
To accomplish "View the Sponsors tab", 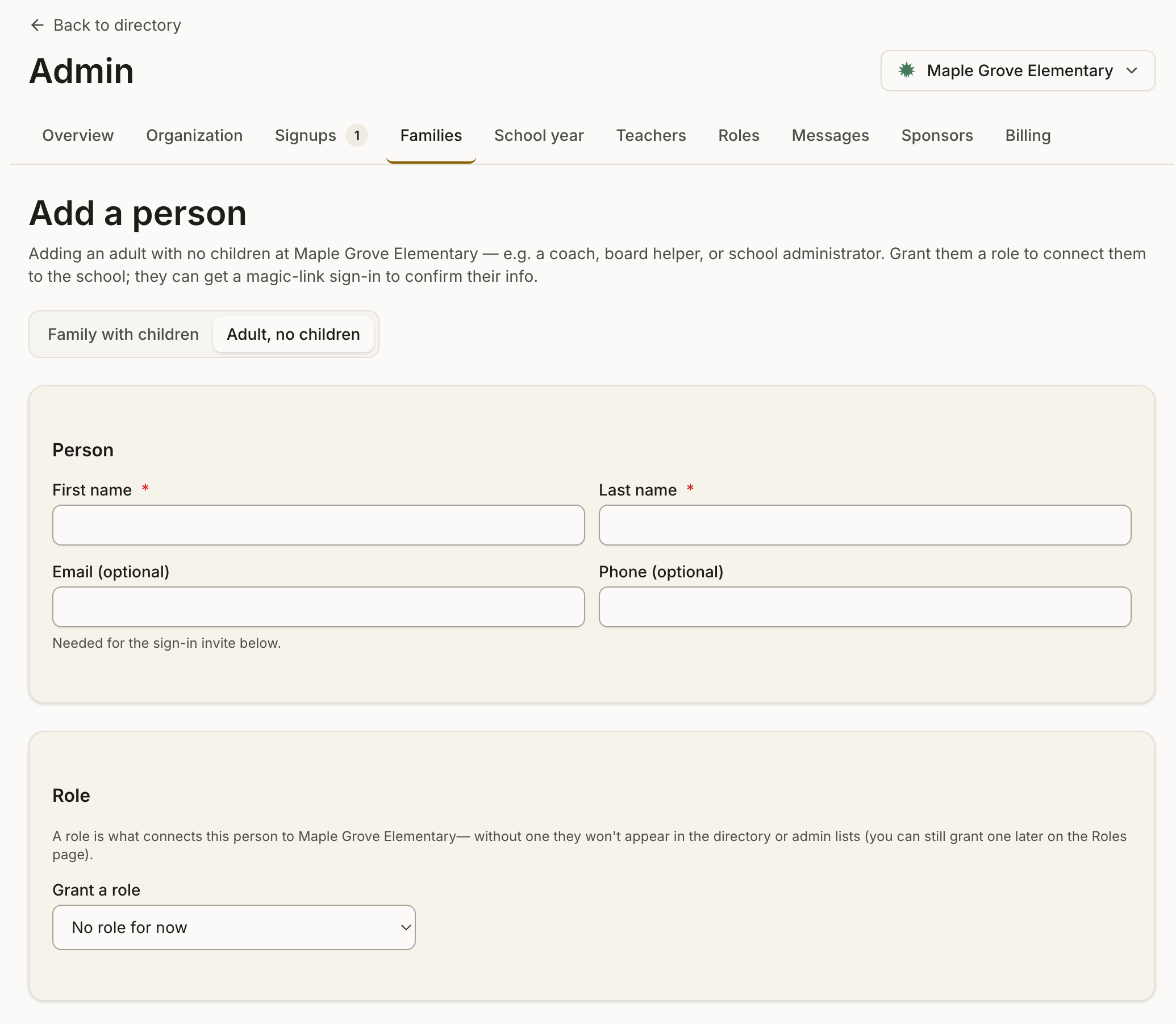I will pos(937,135).
